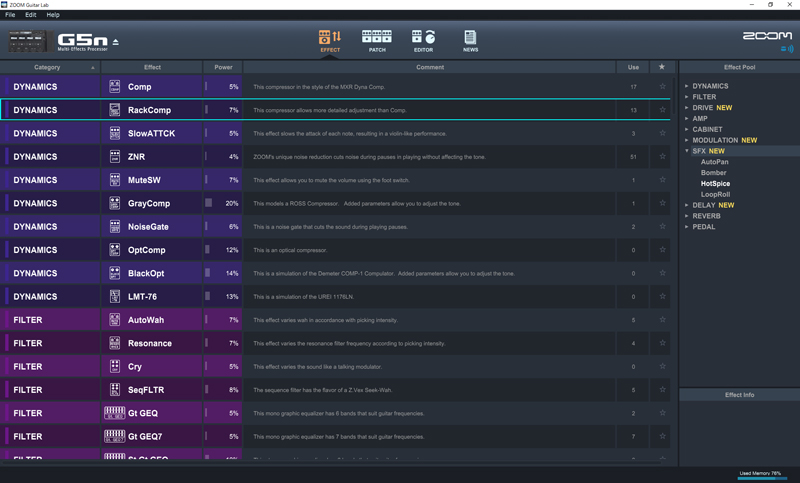Toggle favorite star for RackComp

click(x=662, y=110)
